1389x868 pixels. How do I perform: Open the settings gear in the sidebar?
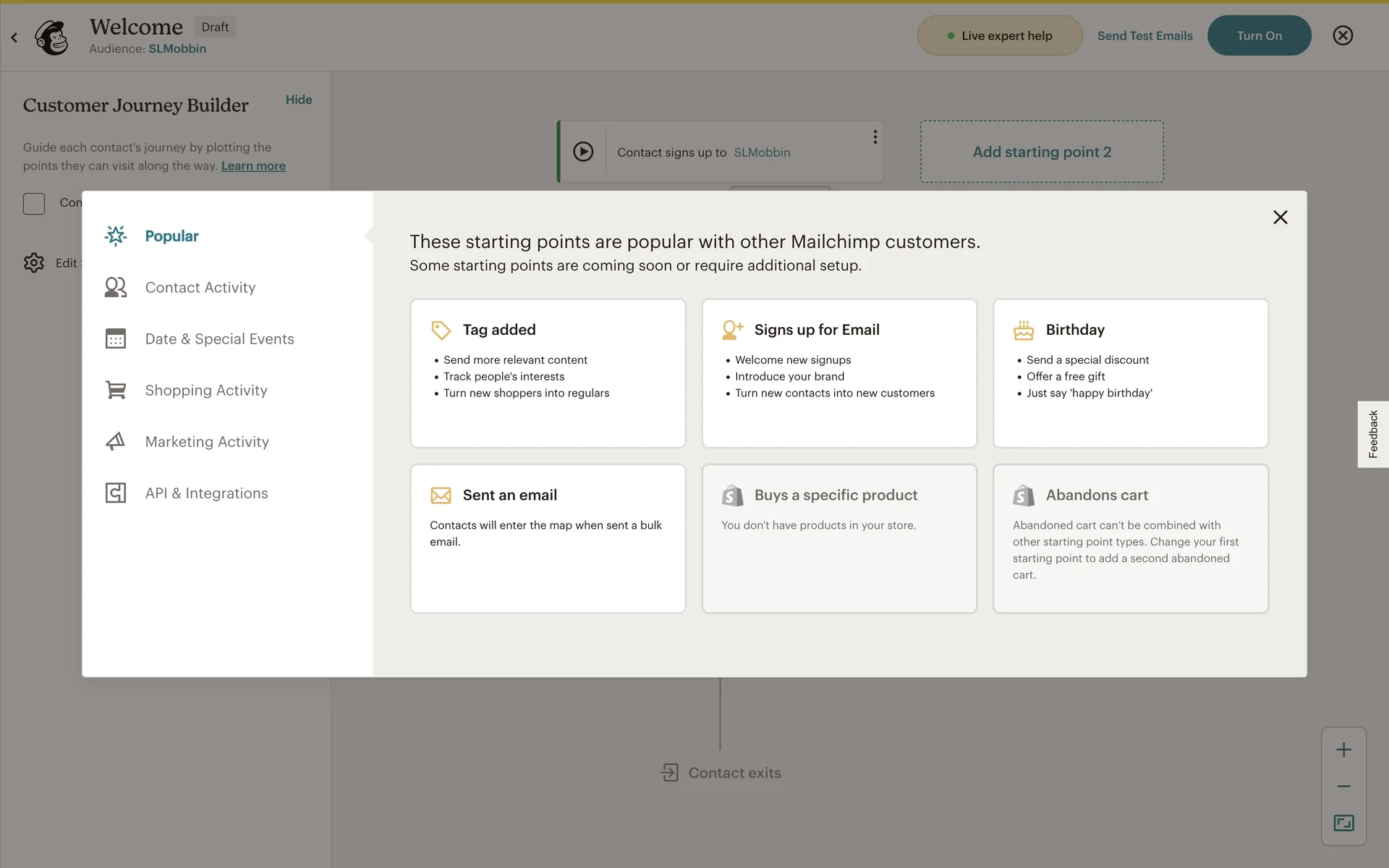[34, 263]
